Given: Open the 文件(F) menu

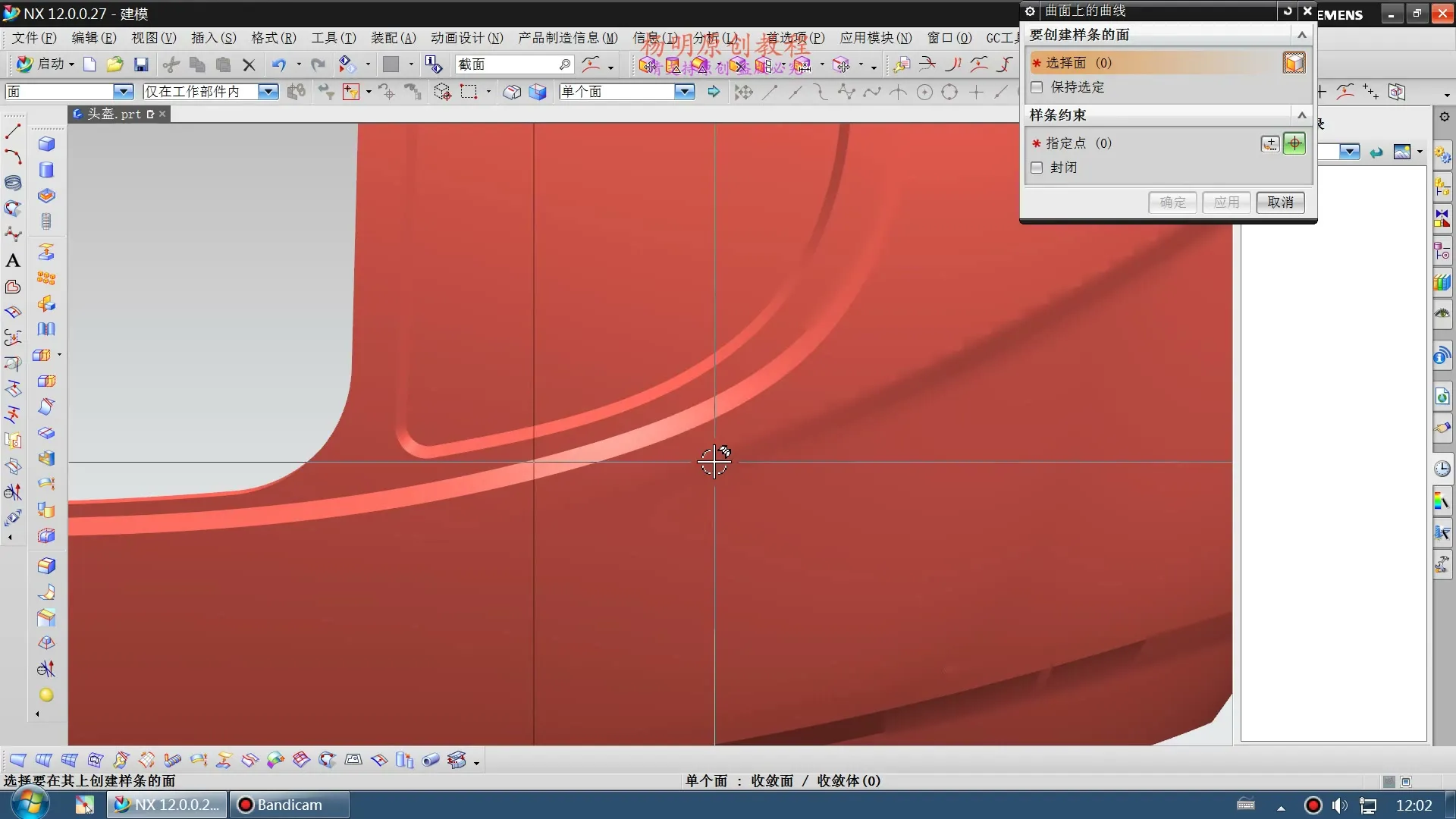Looking at the screenshot, I should pos(34,38).
